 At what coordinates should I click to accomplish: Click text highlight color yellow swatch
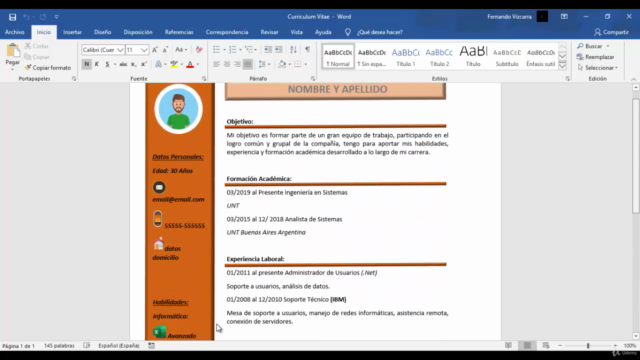pos(174,64)
